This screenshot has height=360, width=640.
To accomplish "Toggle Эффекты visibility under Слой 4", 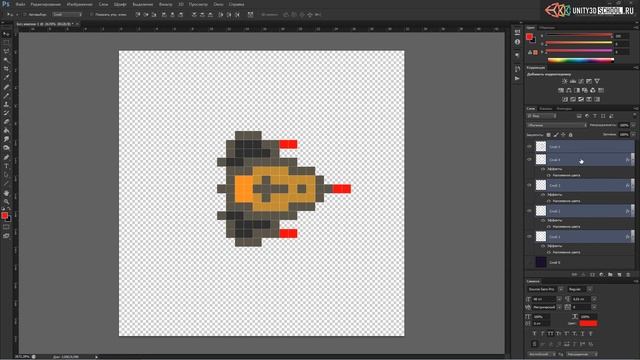I will pyautogui.click(x=543, y=169).
